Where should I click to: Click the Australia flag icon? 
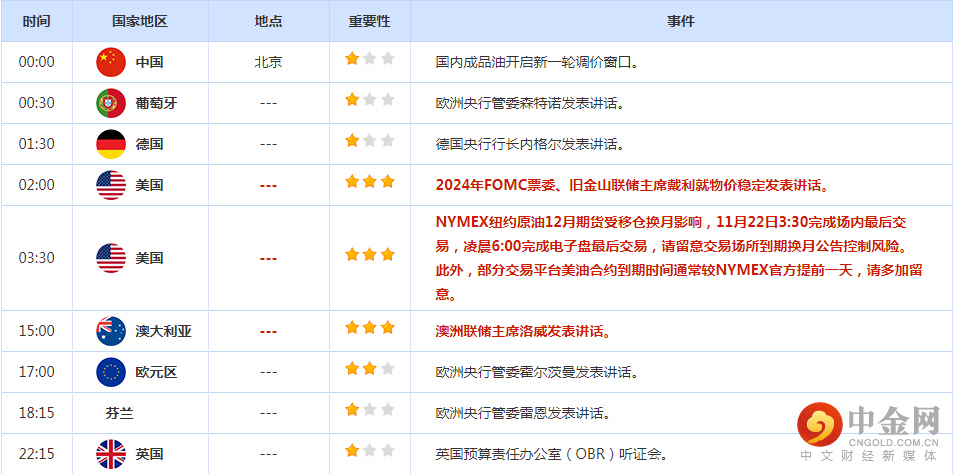(x=111, y=331)
